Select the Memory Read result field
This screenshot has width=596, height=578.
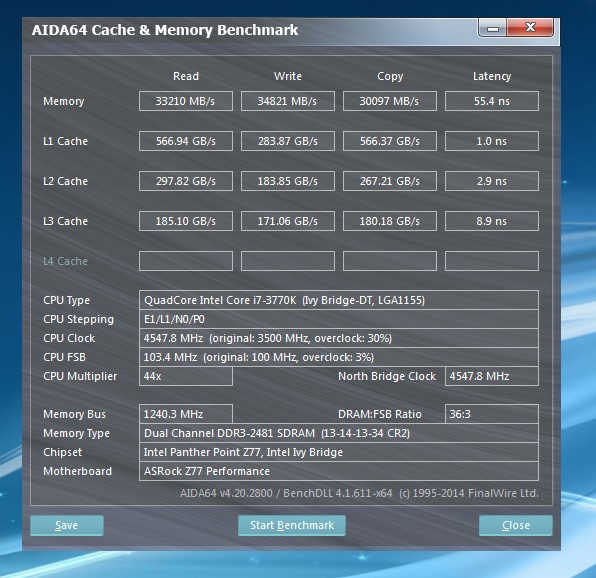pyautogui.click(x=185, y=101)
